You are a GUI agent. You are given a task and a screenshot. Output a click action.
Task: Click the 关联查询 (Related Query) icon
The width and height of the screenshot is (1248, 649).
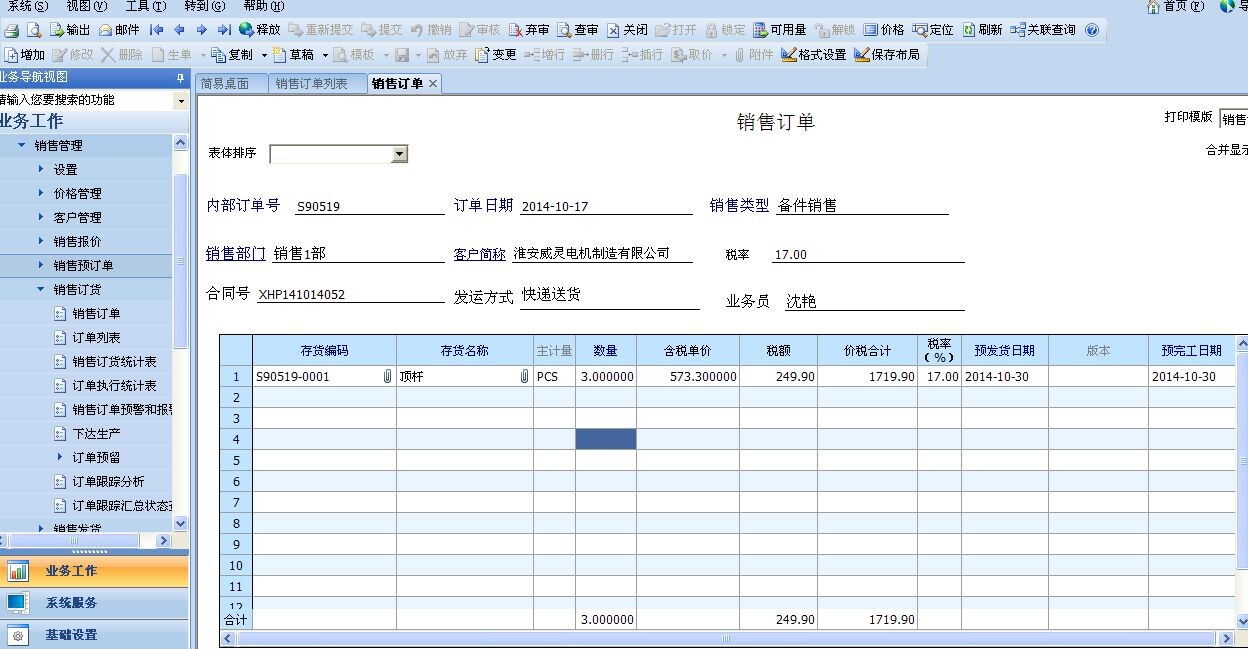coord(1036,29)
